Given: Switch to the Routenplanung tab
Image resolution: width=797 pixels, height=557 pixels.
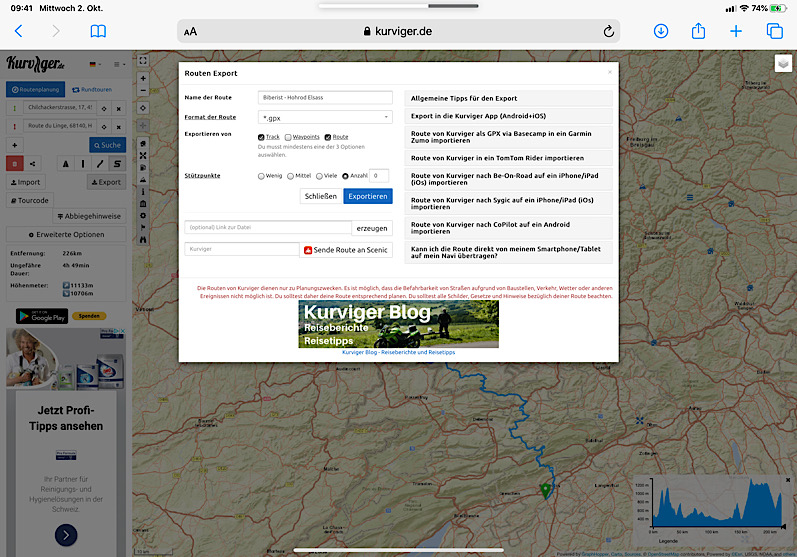Looking at the screenshot, I should click(36, 89).
